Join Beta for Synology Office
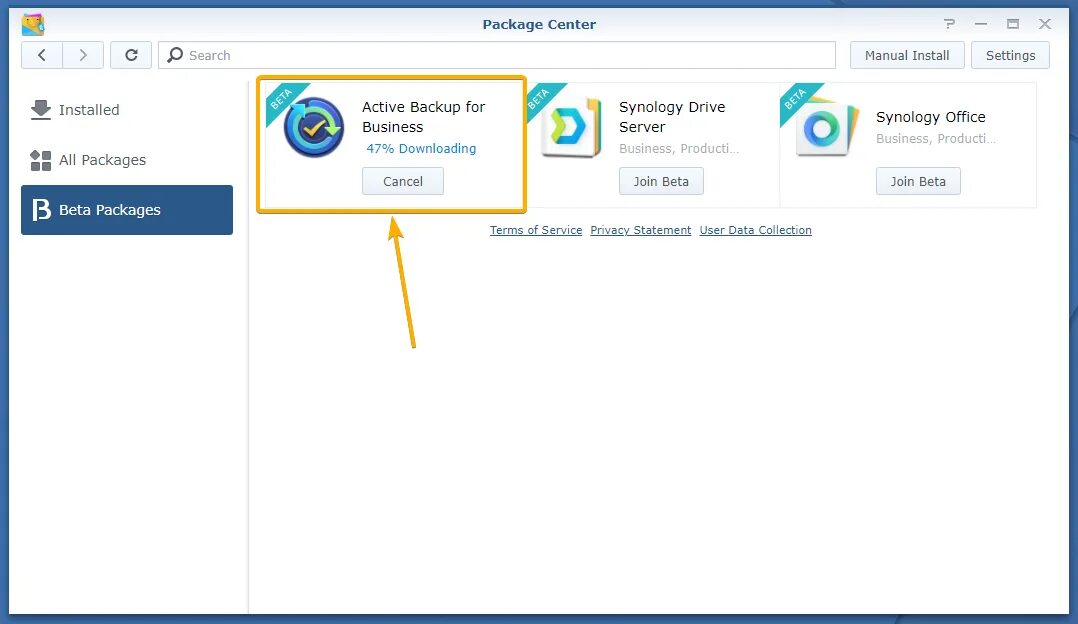Viewport: 1078px width, 624px height. 918,181
